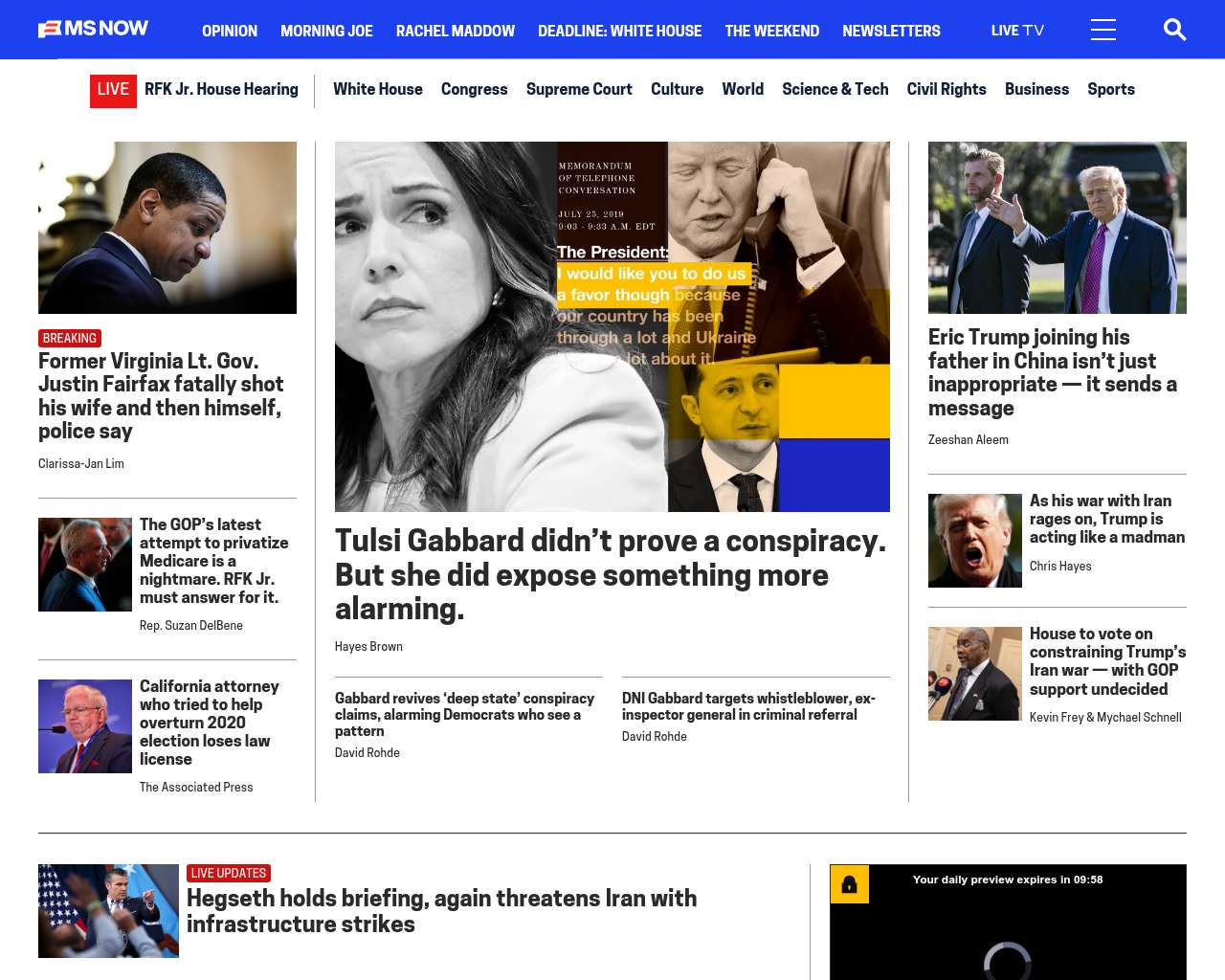The width and height of the screenshot is (1225, 980).
Task: Go to Morning Joe section
Action: pos(326,31)
